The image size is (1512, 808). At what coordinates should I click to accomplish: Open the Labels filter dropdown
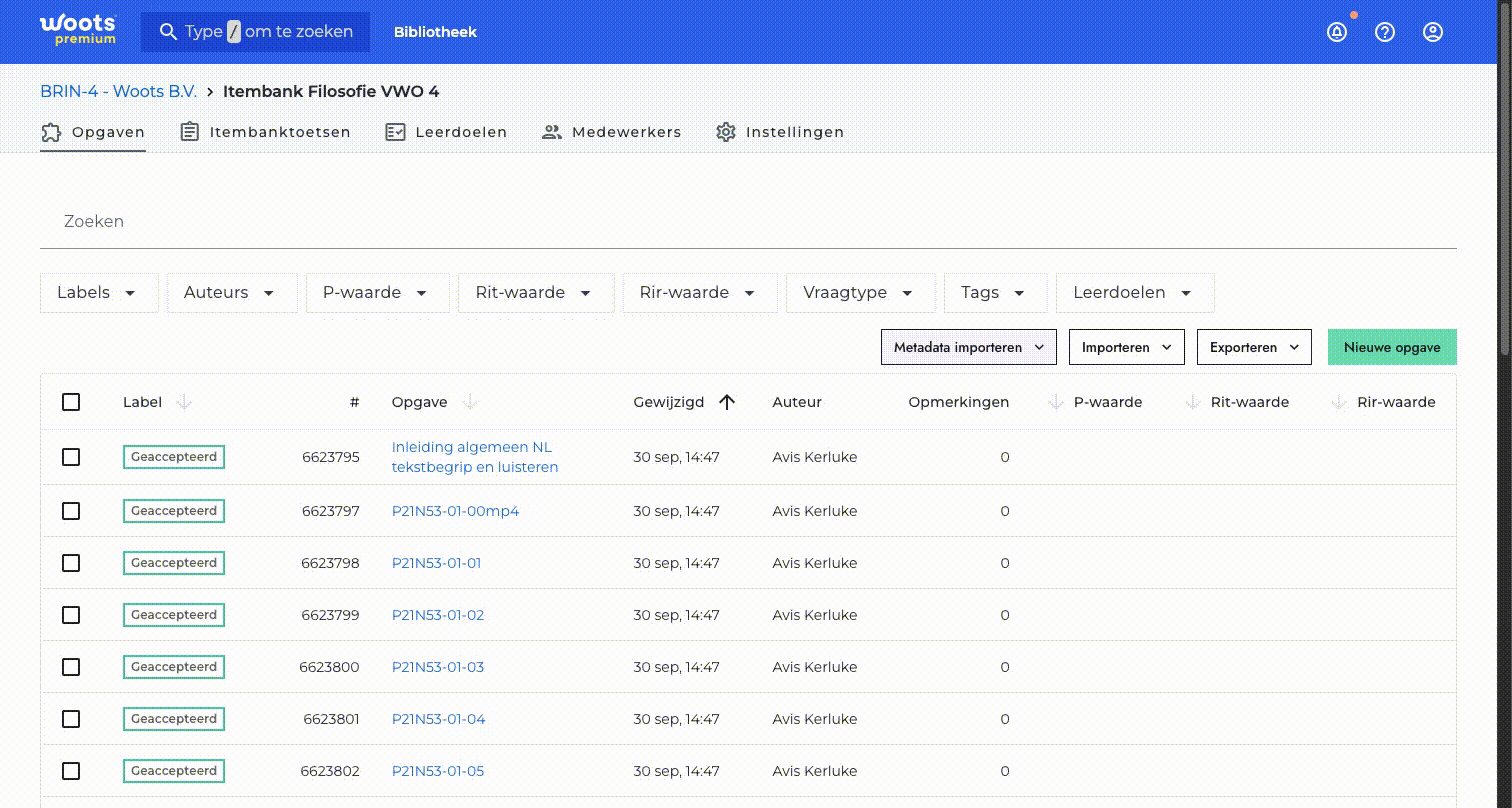99,293
